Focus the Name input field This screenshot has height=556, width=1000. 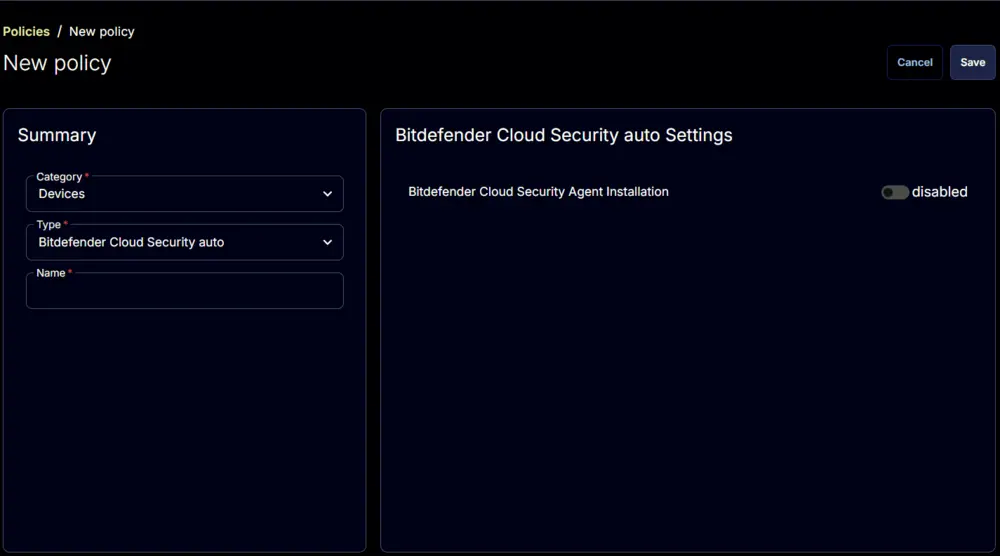point(185,291)
